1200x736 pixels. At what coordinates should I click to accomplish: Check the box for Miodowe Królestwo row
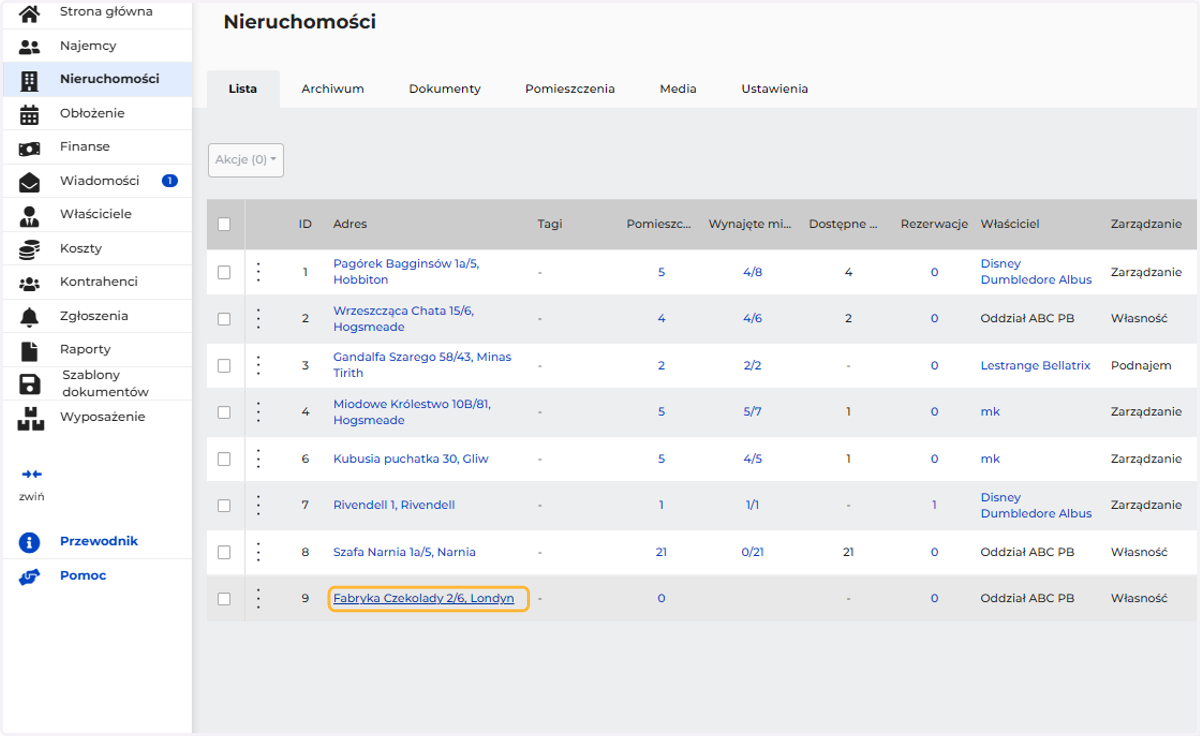[224, 412]
